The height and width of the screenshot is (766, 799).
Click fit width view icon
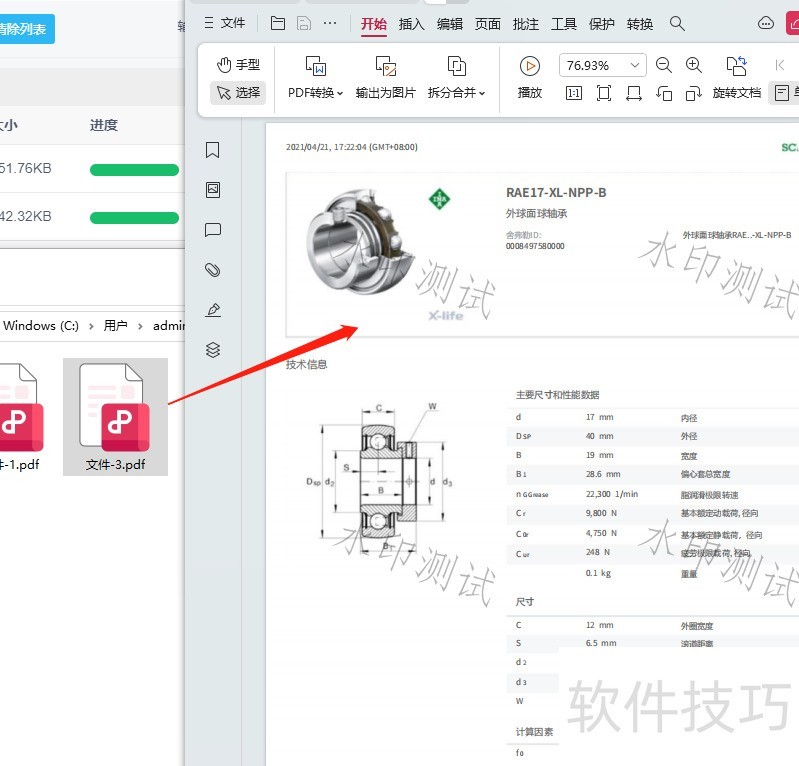click(634, 93)
